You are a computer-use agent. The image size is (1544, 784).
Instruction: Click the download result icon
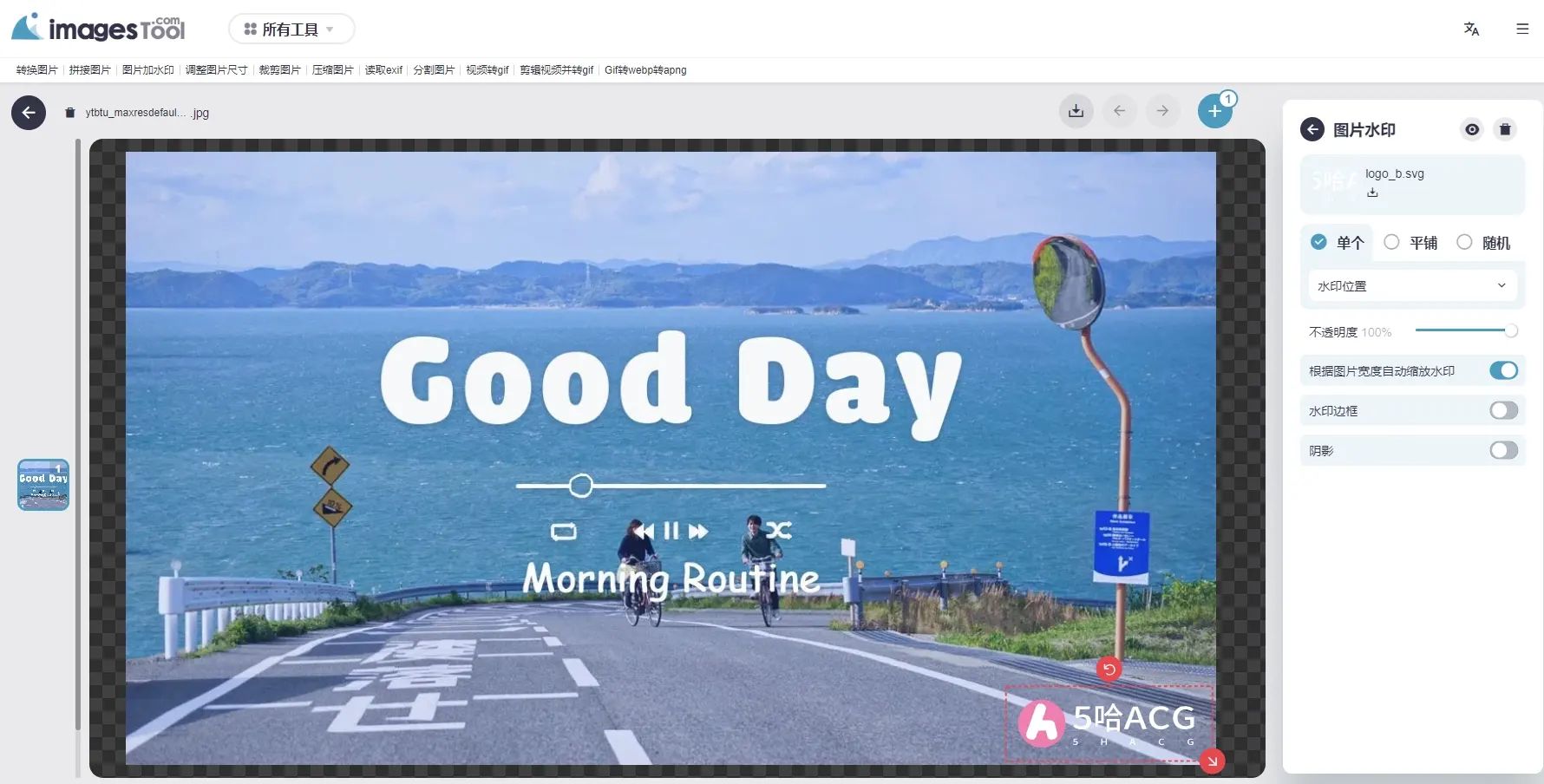1076,111
